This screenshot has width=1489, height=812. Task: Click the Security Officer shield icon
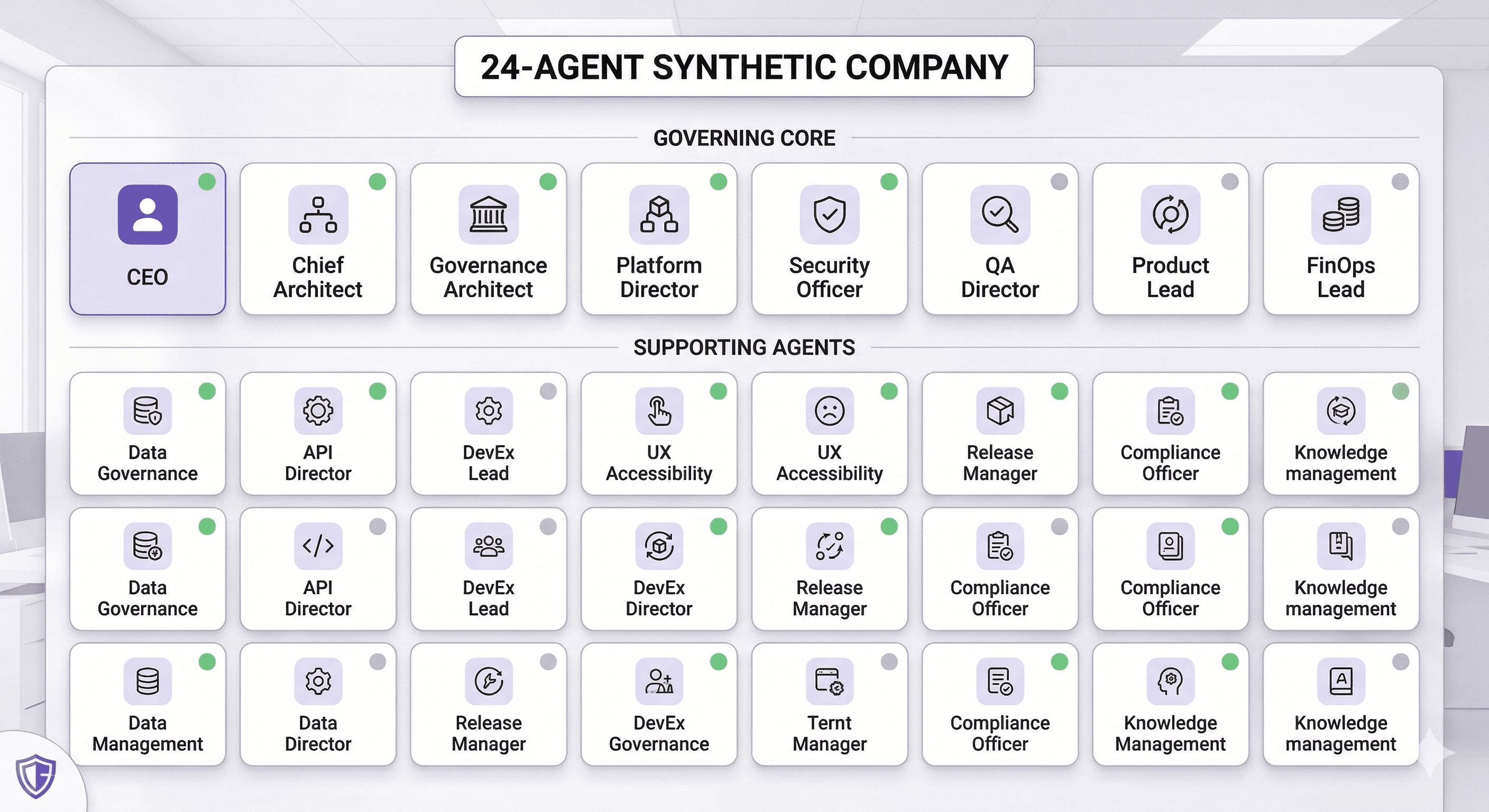coord(830,215)
